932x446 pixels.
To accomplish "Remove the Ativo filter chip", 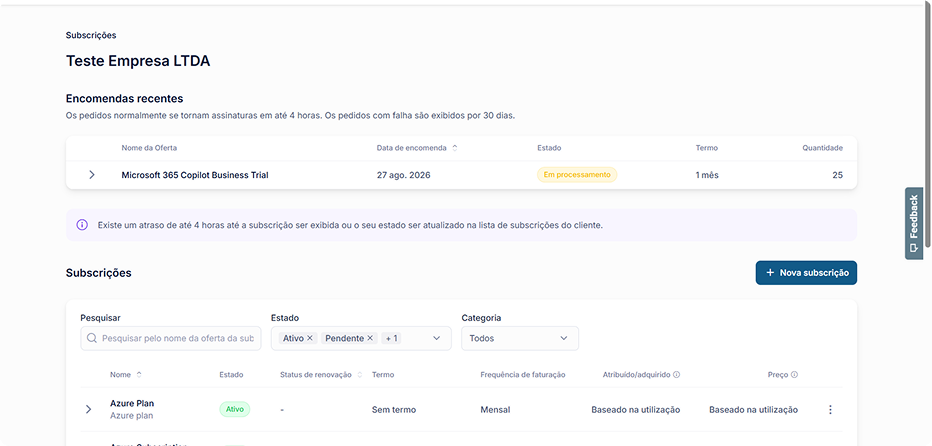I will pos(310,338).
